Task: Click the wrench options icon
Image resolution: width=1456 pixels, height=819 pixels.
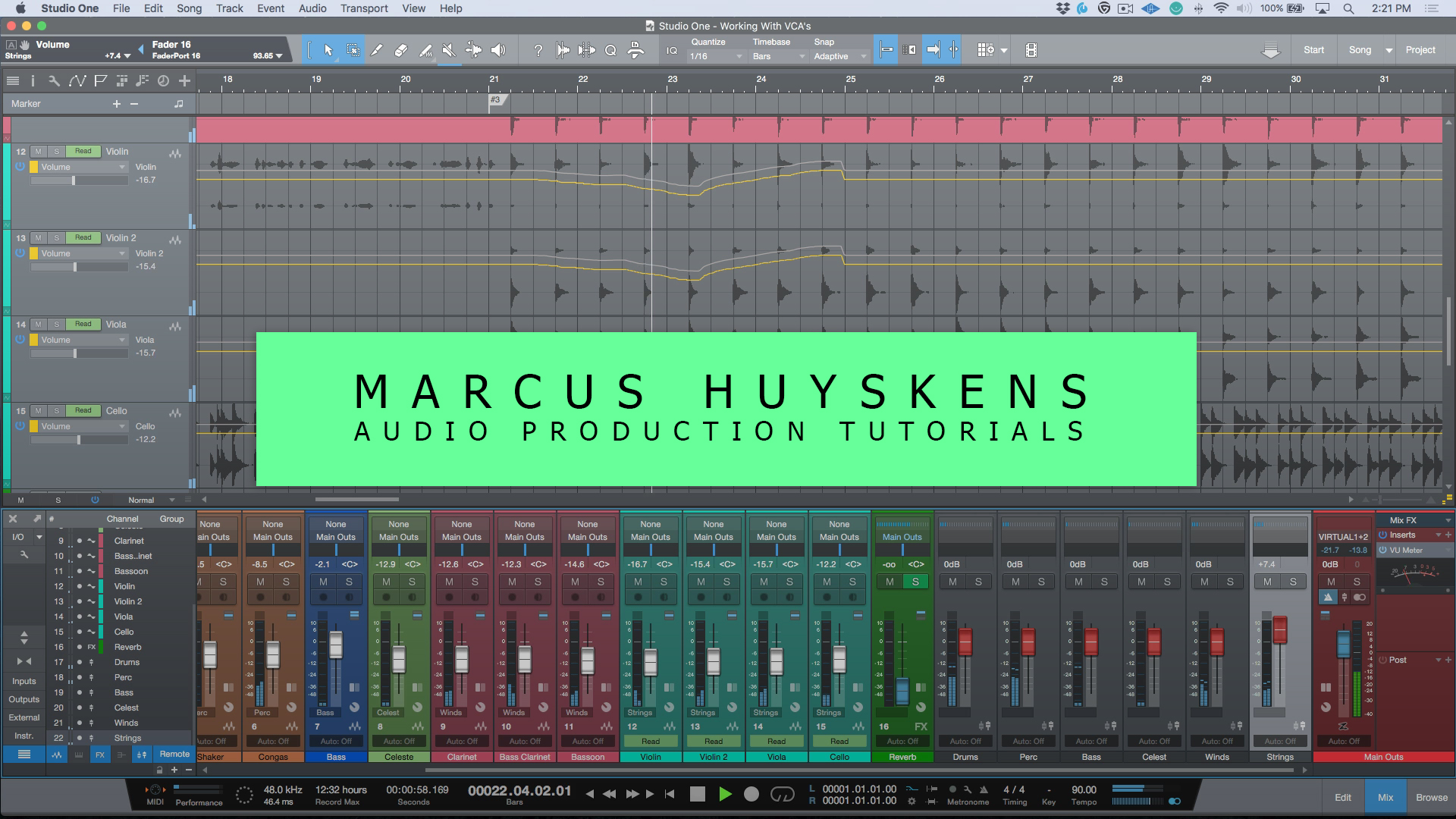Action: click(54, 80)
